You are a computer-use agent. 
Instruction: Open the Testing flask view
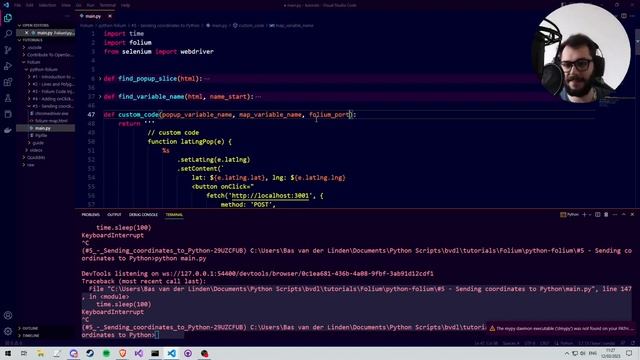8,98
